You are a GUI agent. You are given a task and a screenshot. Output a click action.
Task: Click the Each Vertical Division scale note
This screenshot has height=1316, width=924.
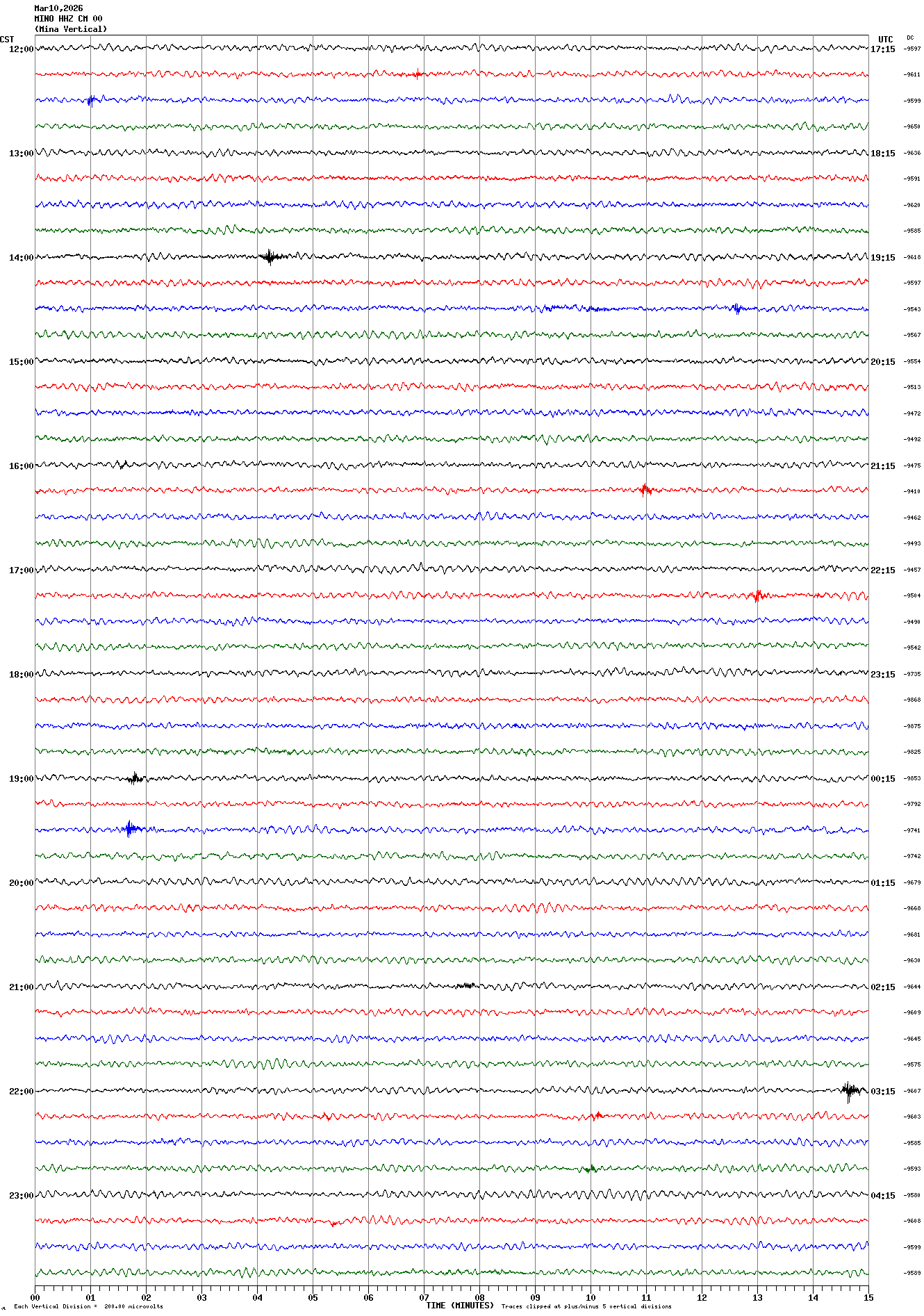point(88,1306)
